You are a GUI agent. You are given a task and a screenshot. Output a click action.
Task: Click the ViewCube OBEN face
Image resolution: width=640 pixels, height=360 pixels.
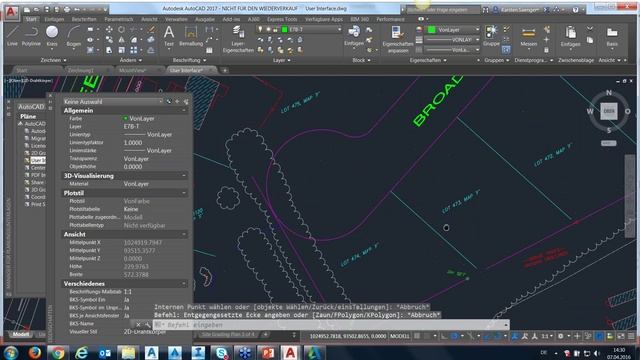(609, 111)
